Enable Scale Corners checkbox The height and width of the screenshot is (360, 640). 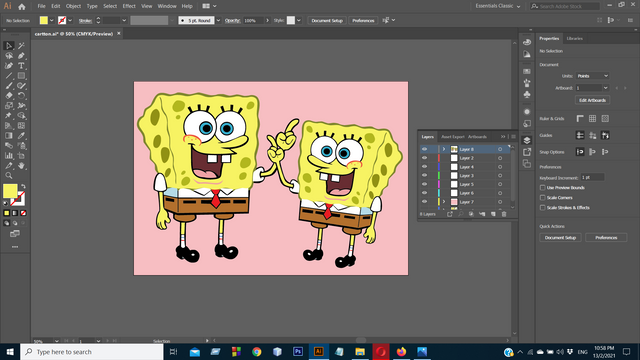click(542, 198)
